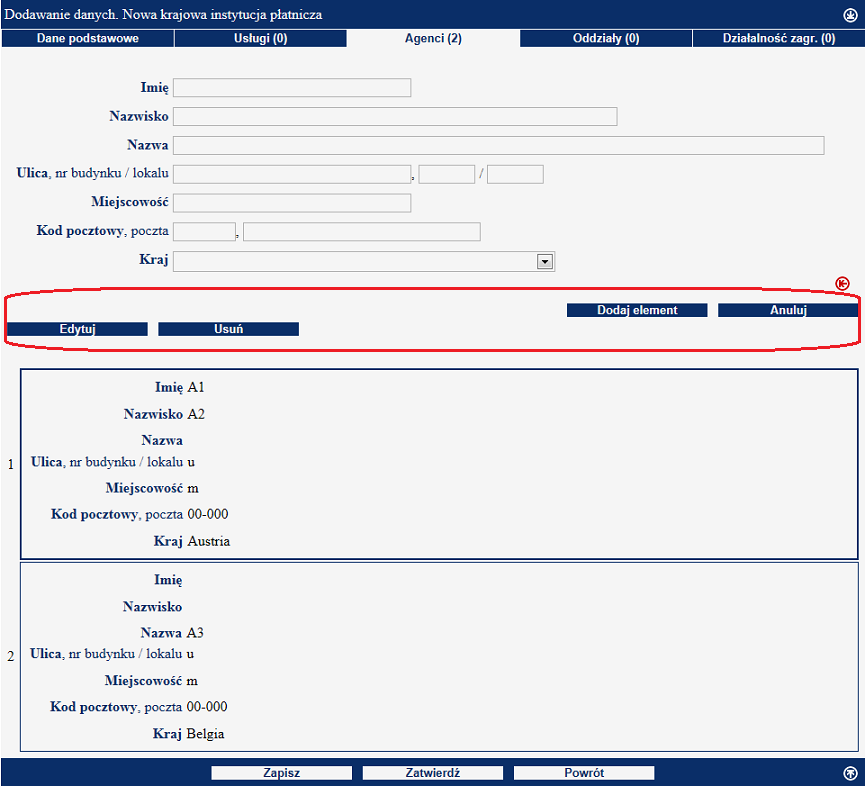Image resolution: width=865 pixels, height=786 pixels.
Task: Click the jump-to-bottom arrow icon in header
Action: [850, 14]
